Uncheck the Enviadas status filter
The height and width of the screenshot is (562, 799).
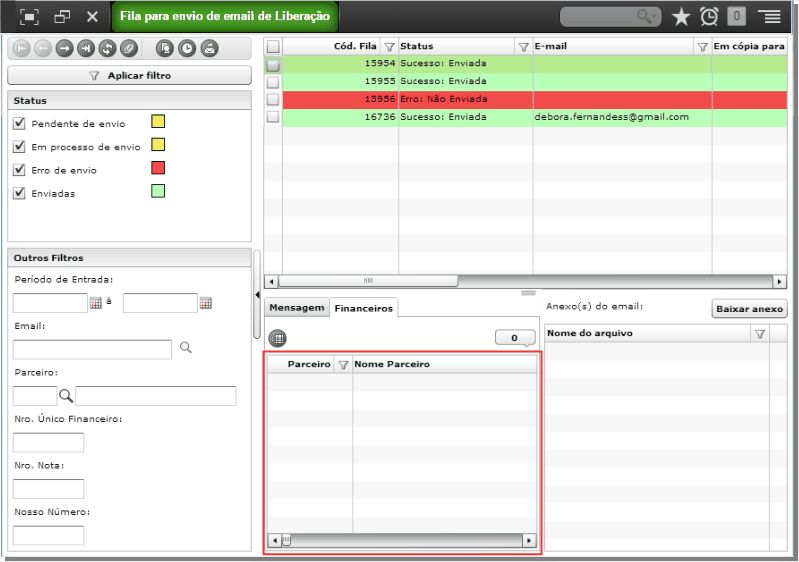click(19, 193)
